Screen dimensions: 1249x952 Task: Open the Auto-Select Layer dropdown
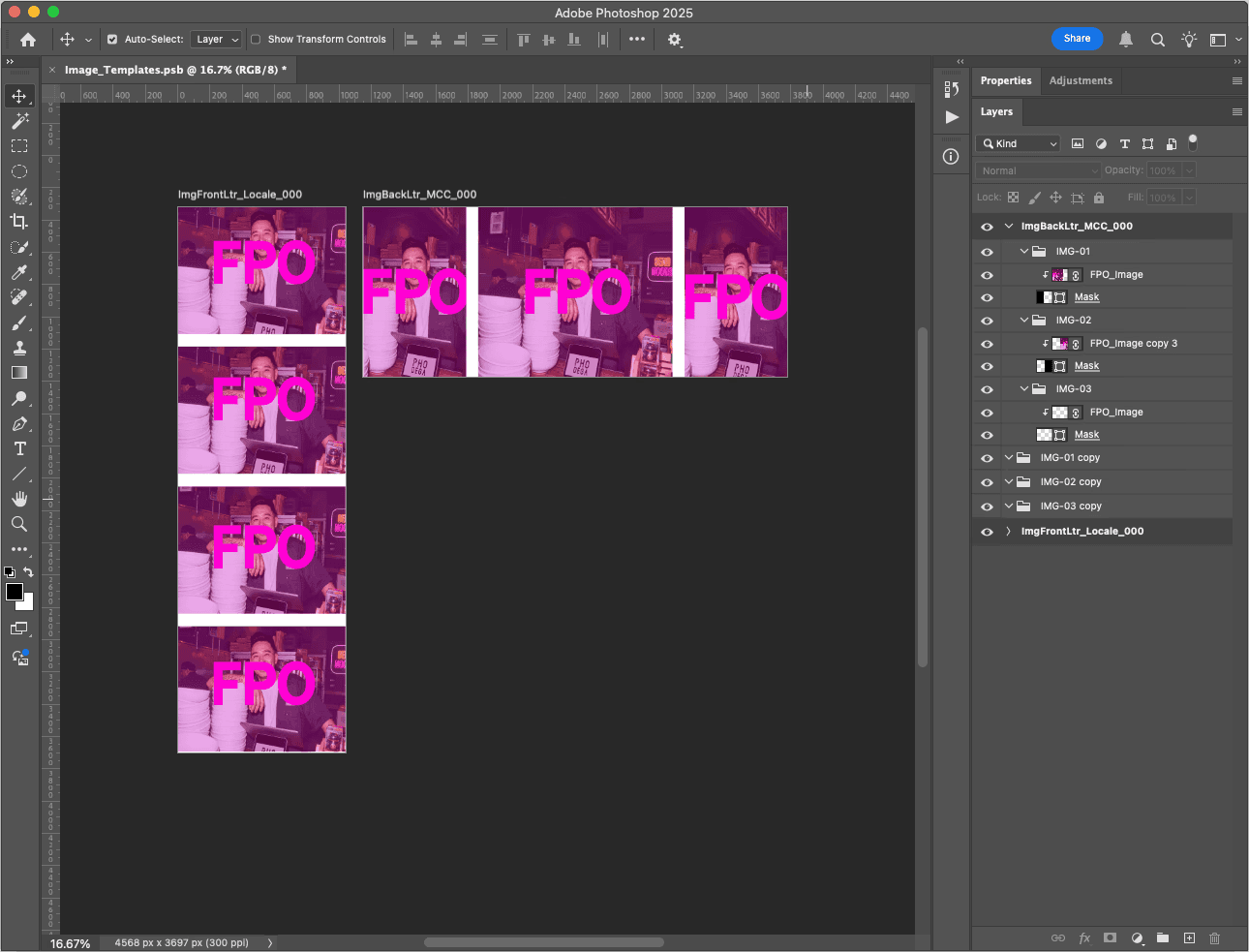tap(216, 40)
